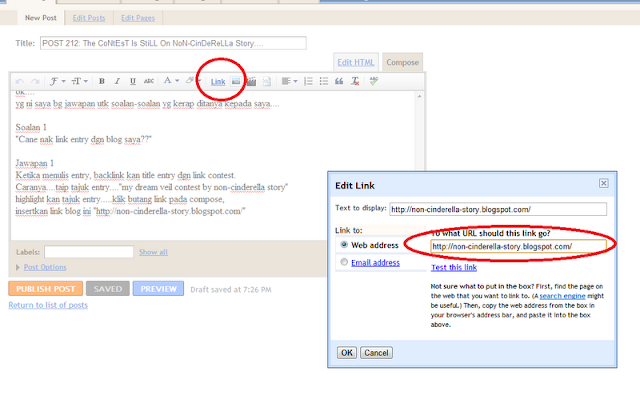Viewport: 640px width, 407px height.
Task: Click Cancel in Edit Link dialog
Action: click(x=376, y=353)
